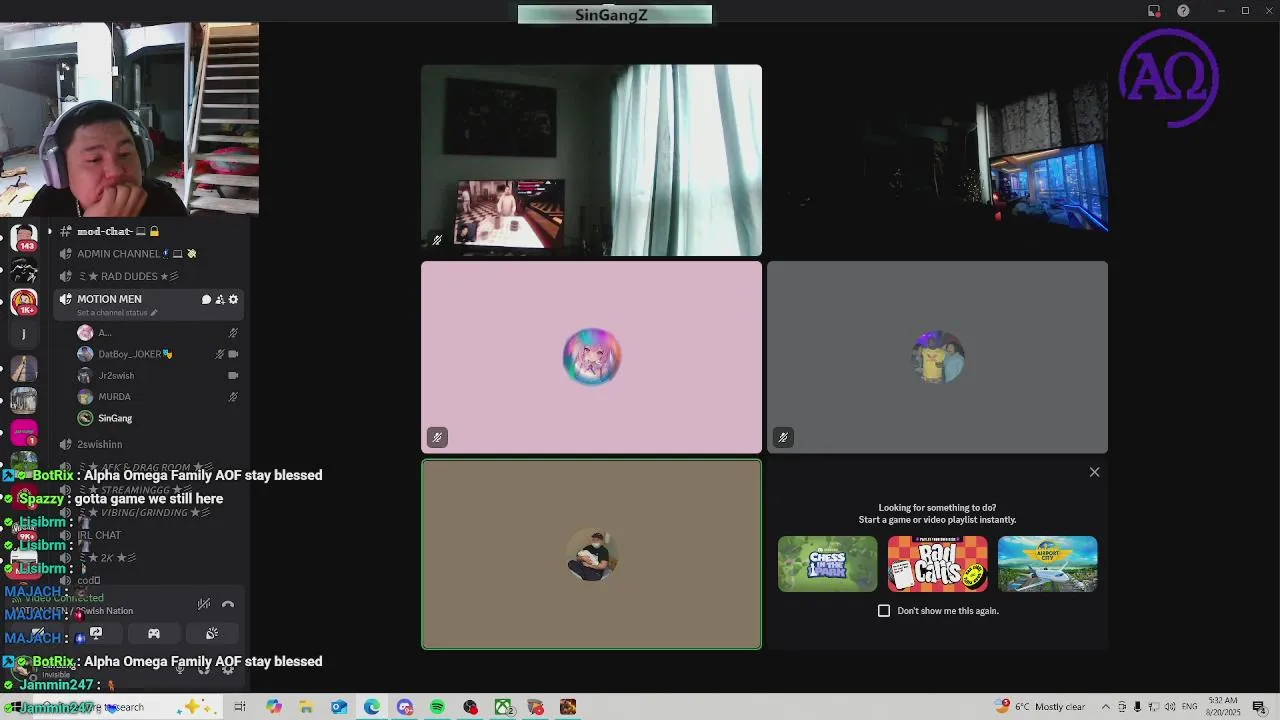Click the camera icon on the DatBoy_JOKER row
Image resolution: width=1280 pixels, height=720 pixels.
tap(233, 354)
